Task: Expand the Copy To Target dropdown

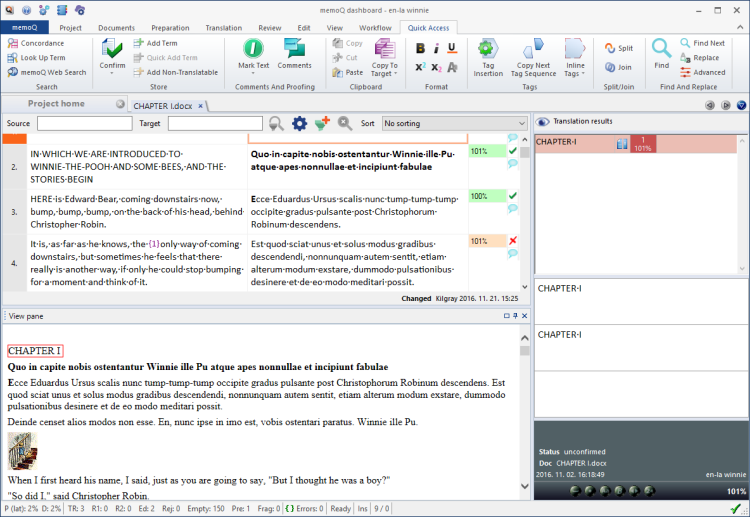Action: tap(396, 74)
